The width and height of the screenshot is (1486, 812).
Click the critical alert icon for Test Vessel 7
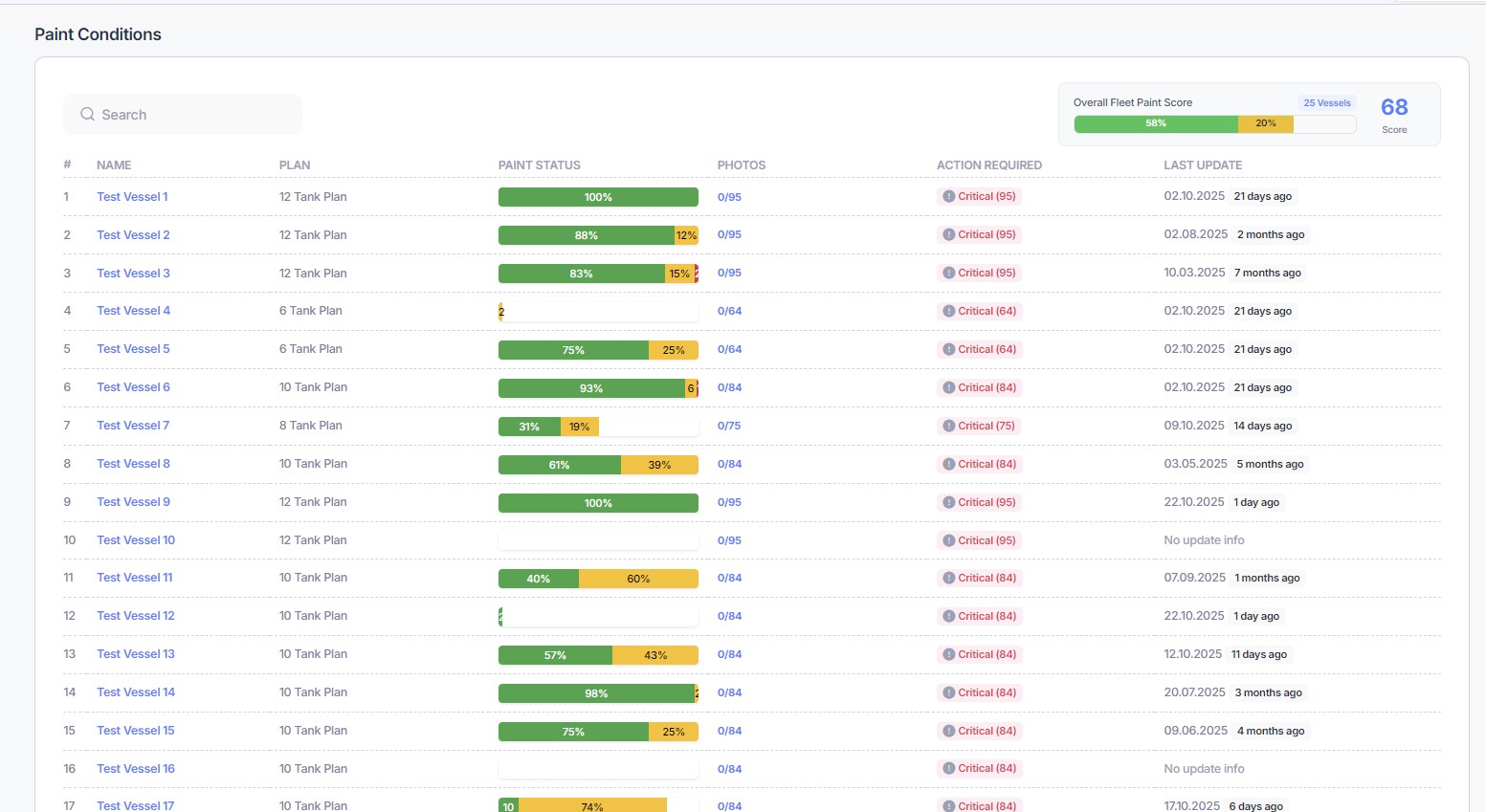(948, 427)
